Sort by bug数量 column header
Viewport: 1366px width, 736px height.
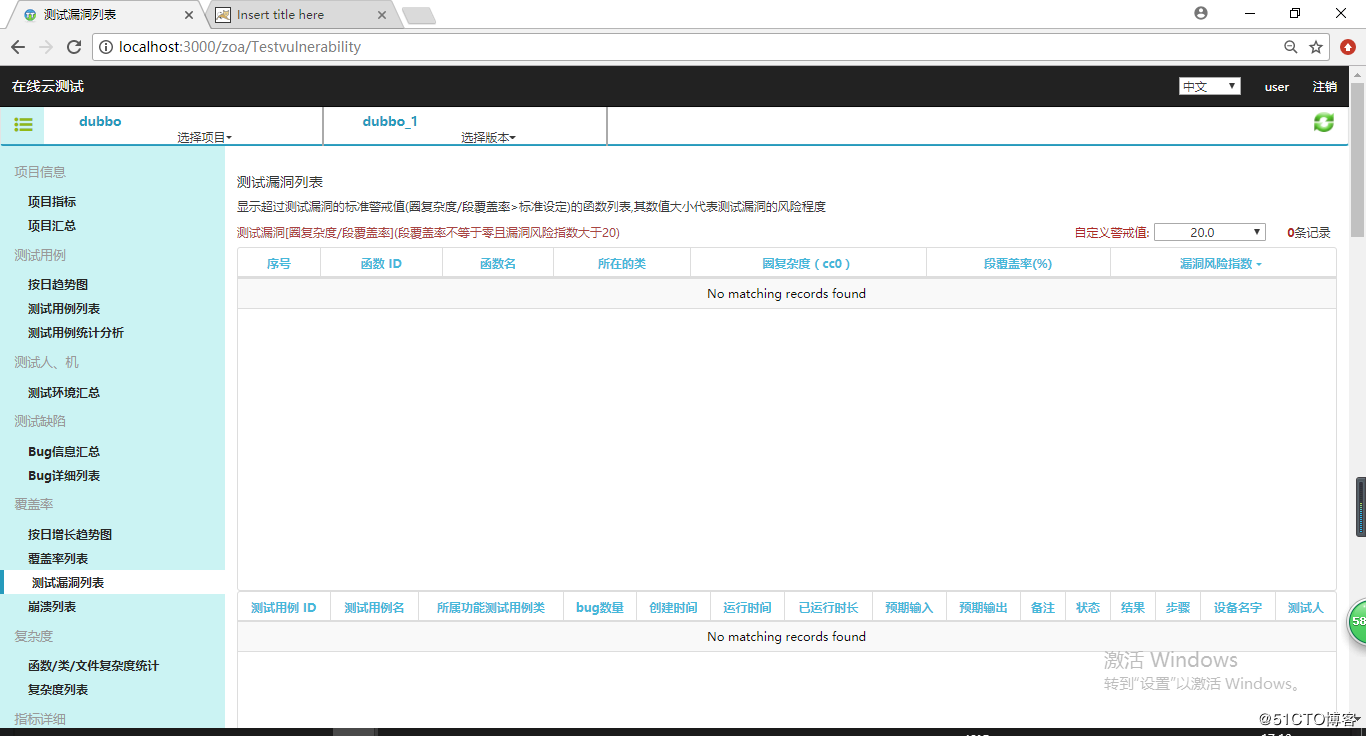600,608
